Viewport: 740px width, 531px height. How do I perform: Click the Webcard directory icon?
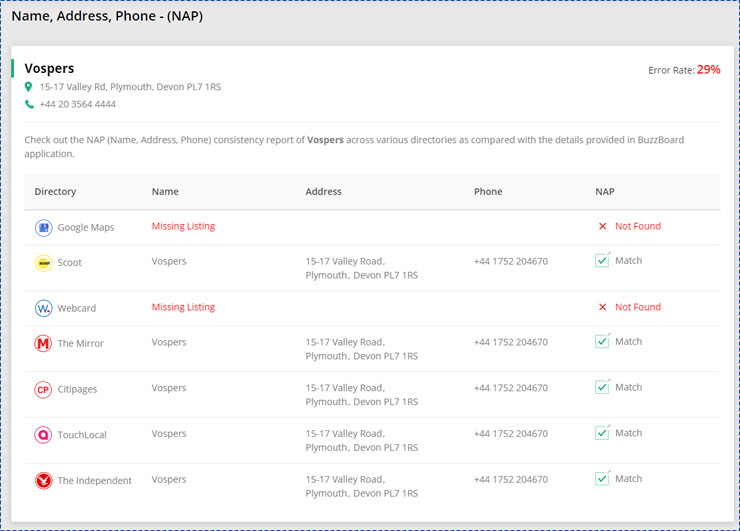(43, 309)
